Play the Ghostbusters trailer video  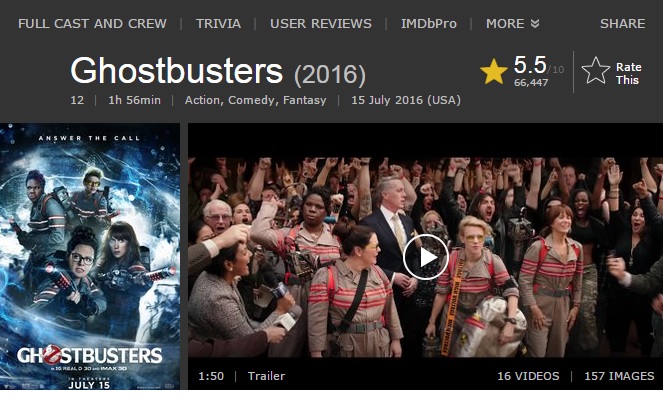click(x=425, y=257)
